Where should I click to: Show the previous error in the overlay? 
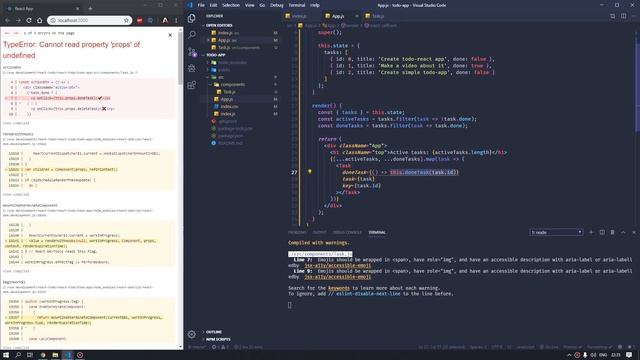[x=7, y=33]
